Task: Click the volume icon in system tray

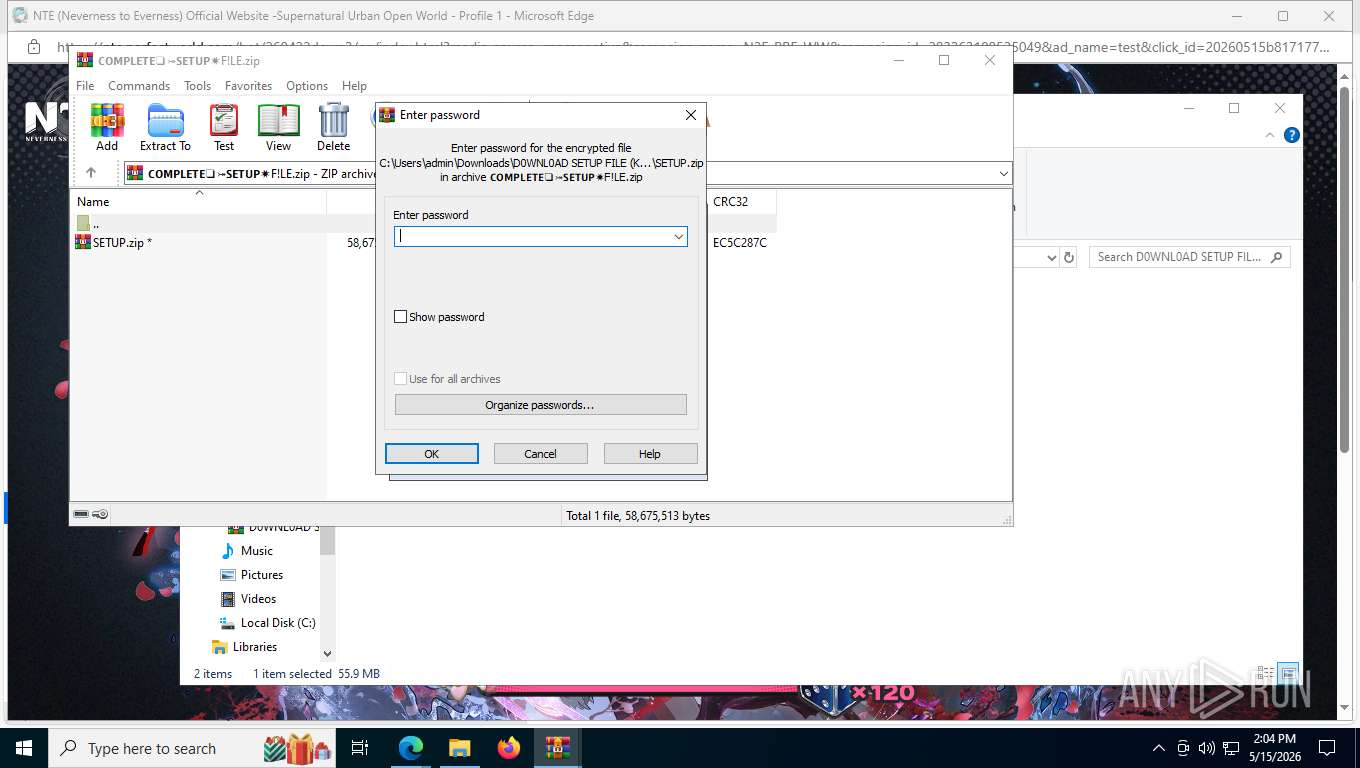Action: click(x=1206, y=748)
